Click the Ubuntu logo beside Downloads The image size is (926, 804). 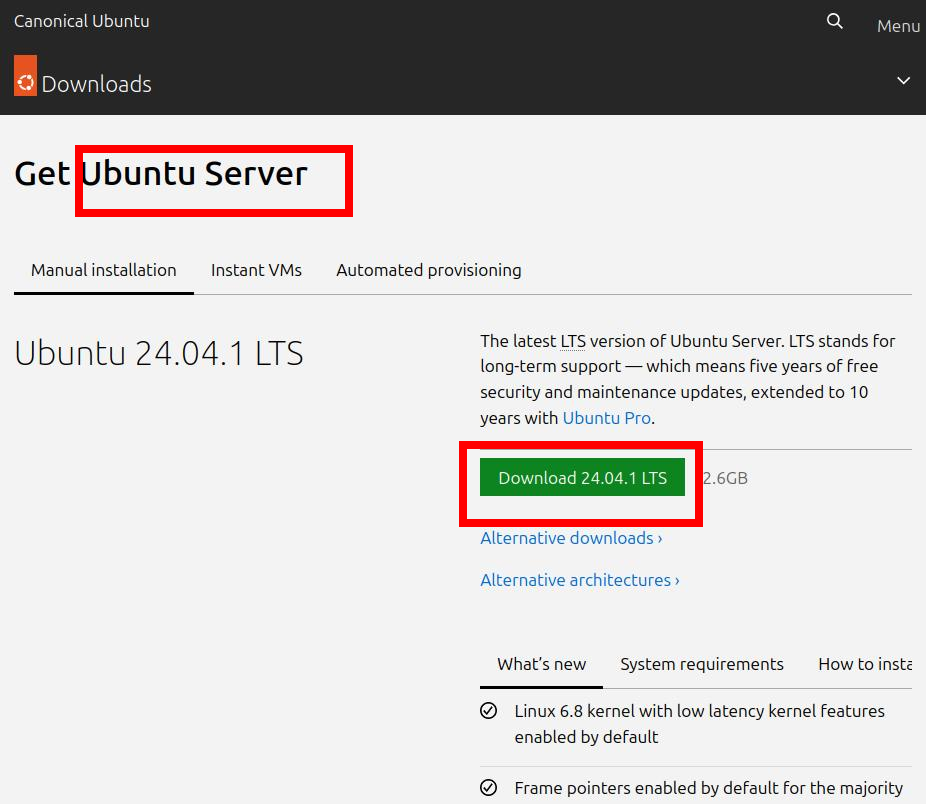25,76
